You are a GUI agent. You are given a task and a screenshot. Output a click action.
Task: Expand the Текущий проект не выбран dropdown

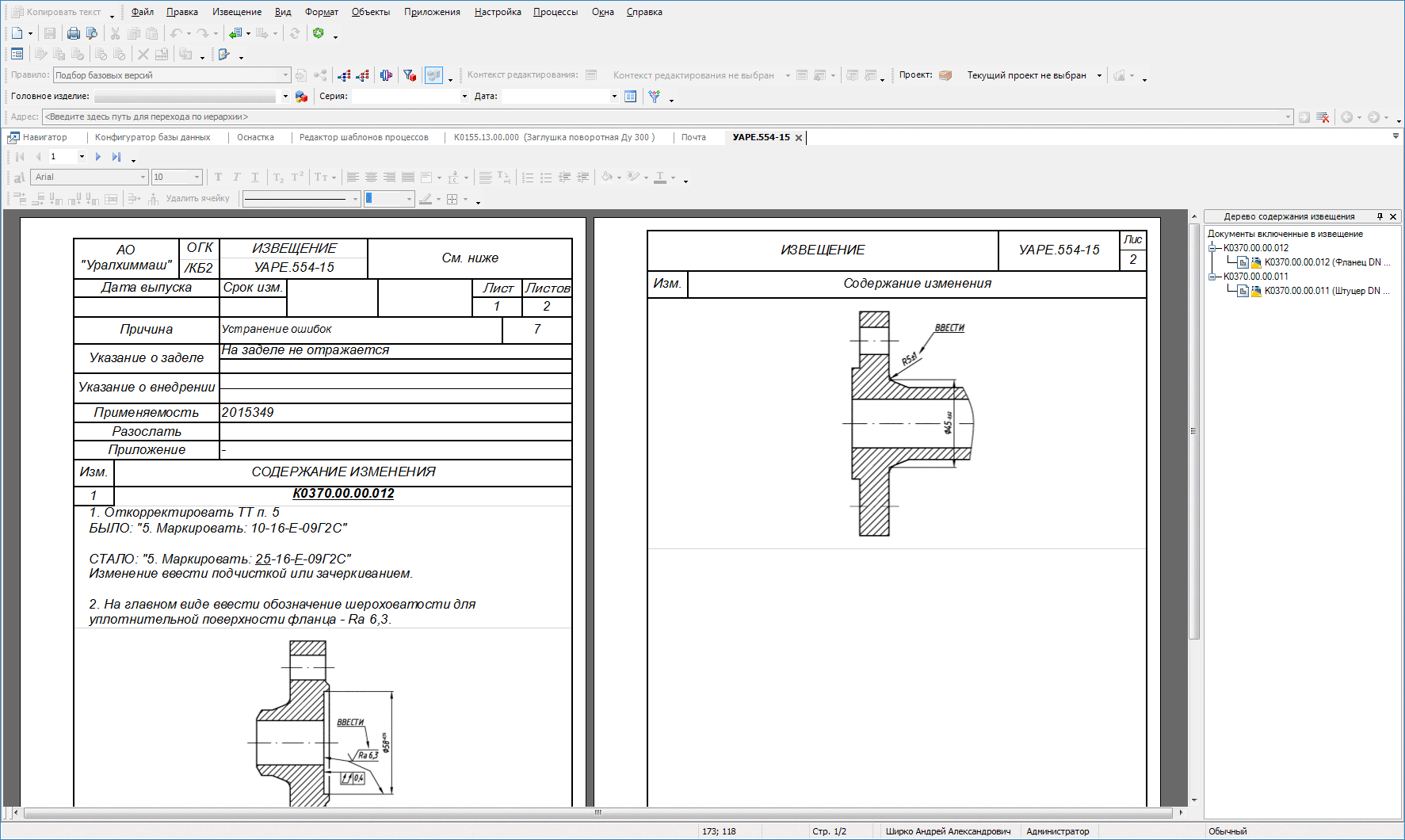[1099, 75]
